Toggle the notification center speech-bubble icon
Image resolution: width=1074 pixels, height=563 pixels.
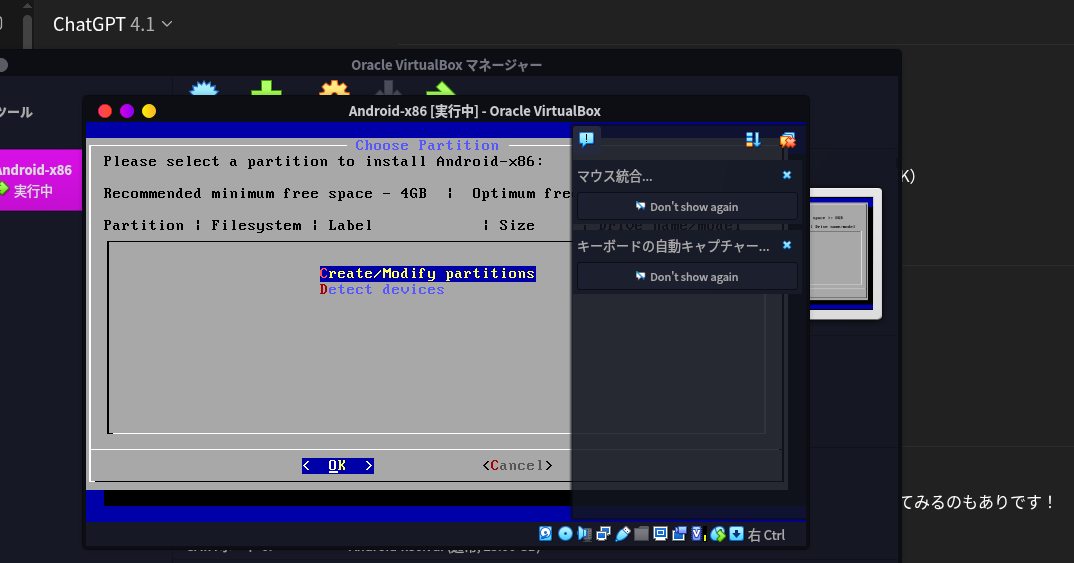click(587, 139)
